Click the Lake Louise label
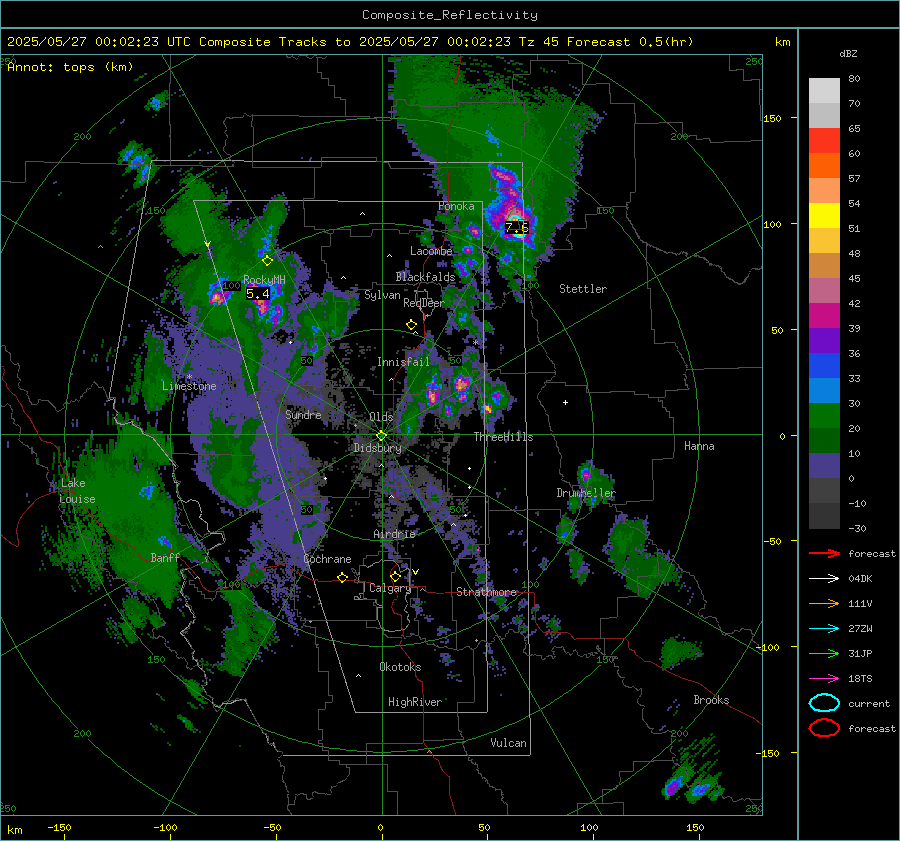 pyautogui.click(x=77, y=491)
